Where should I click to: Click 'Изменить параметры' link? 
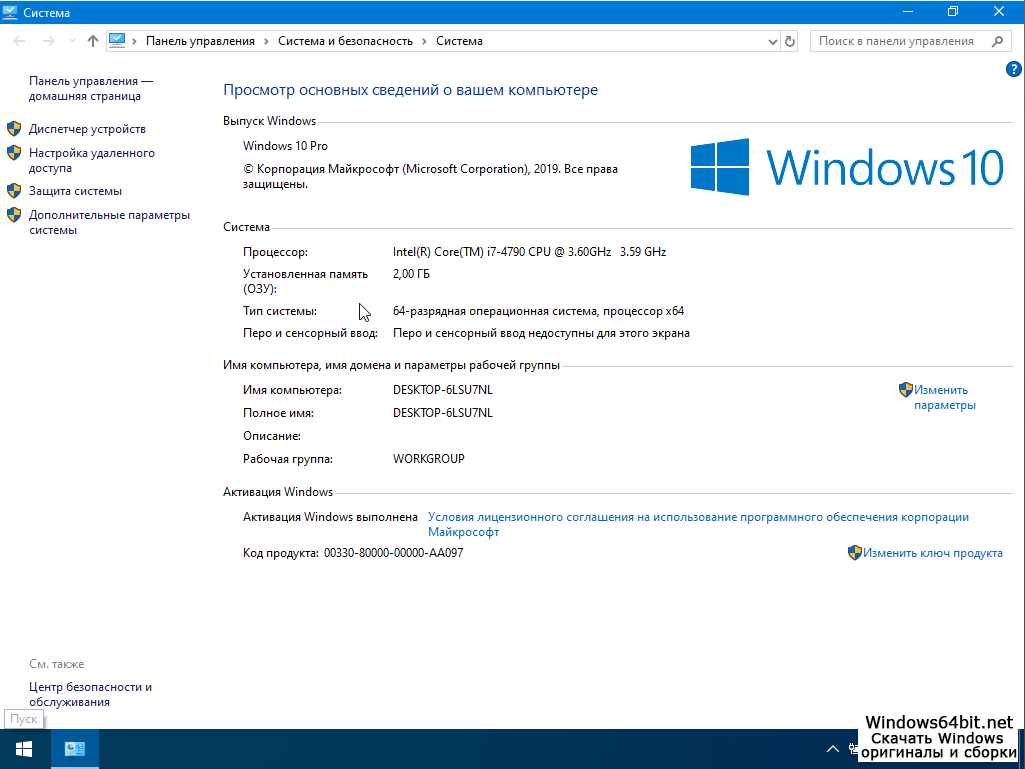[943, 397]
